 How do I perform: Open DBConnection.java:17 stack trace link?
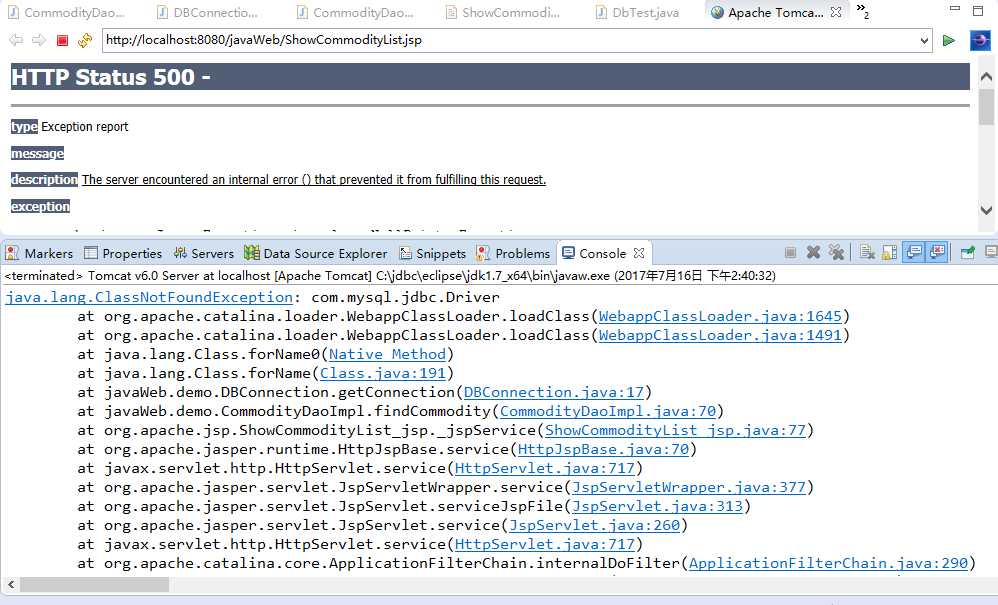point(554,392)
